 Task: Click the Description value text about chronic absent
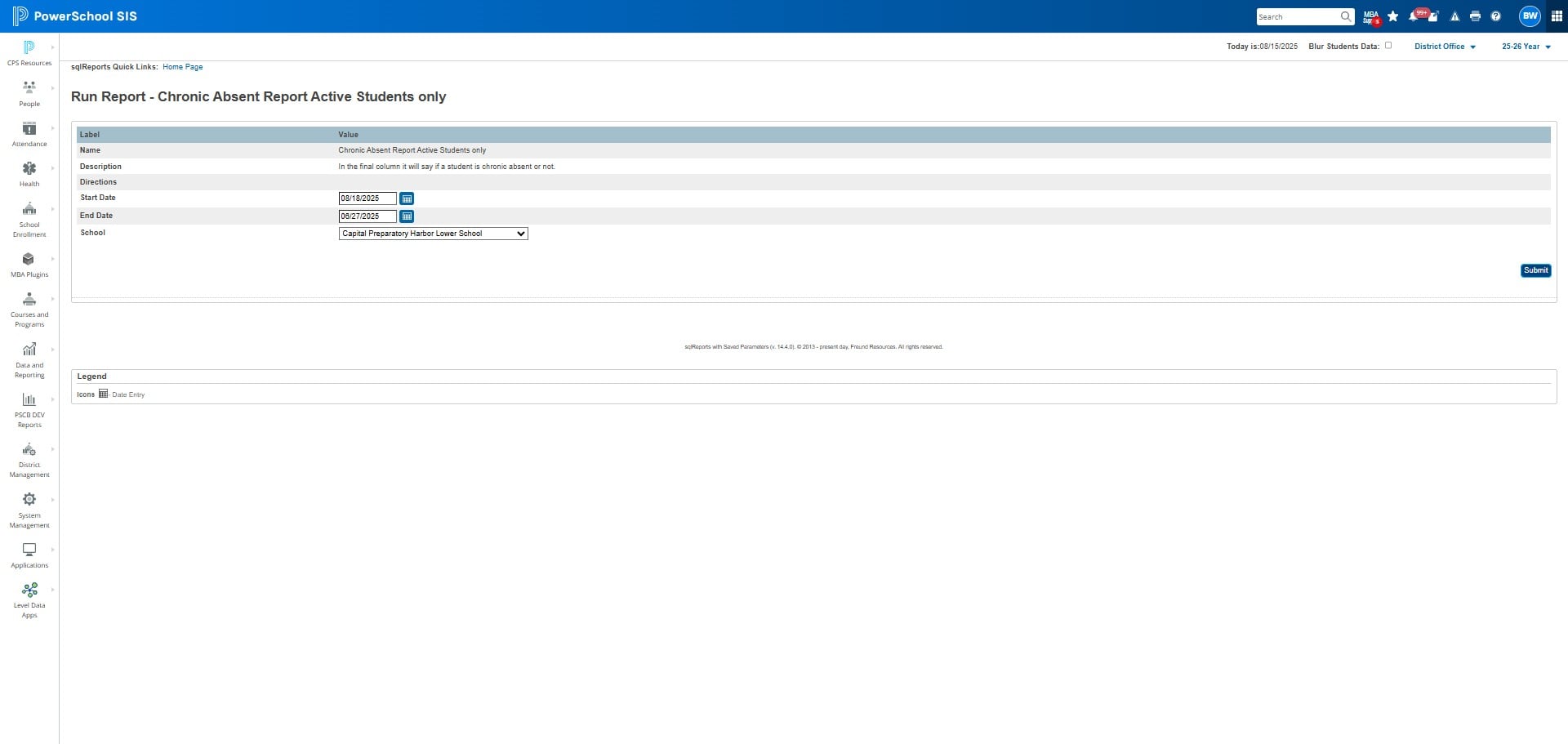coord(447,167)
